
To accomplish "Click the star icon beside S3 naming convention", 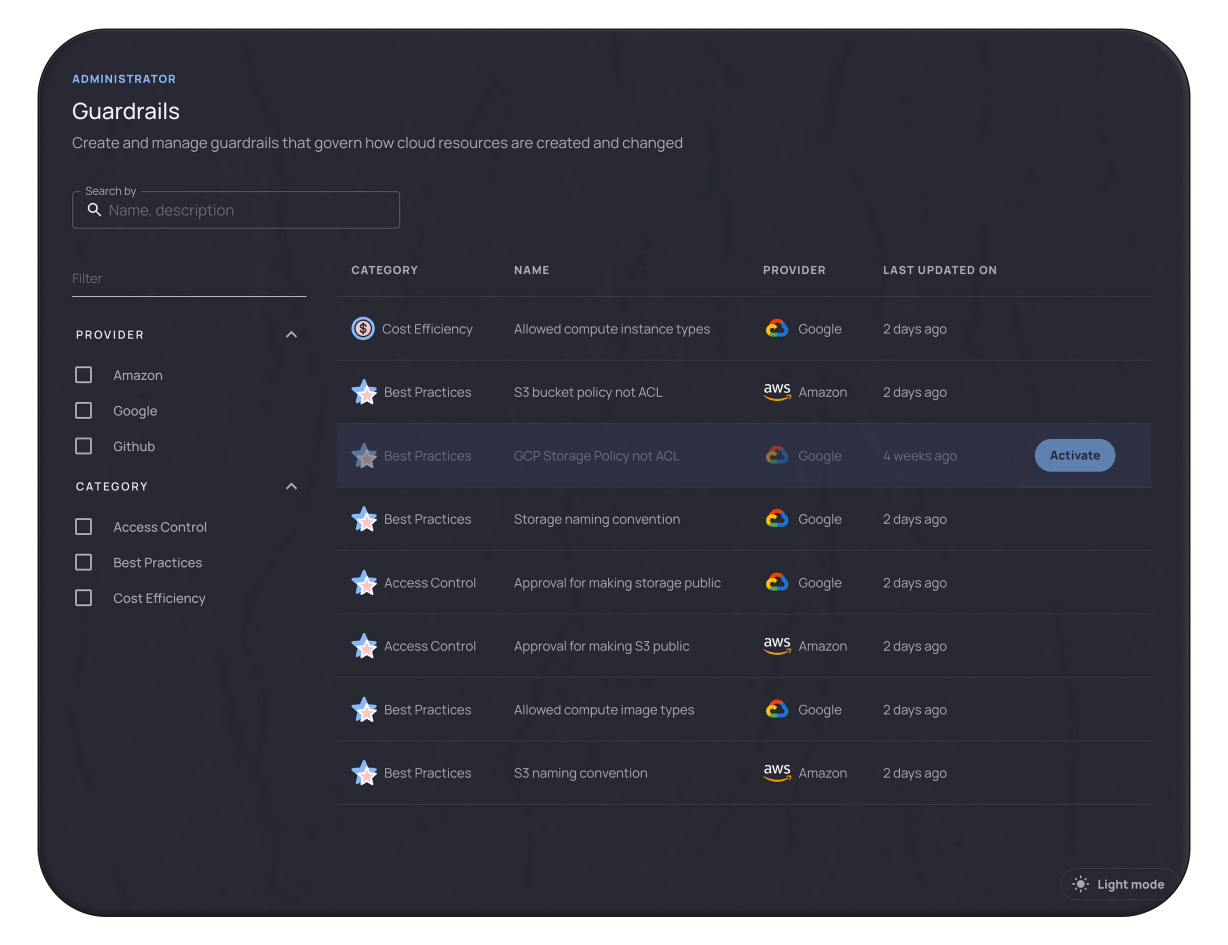I will tap(364, 773).
